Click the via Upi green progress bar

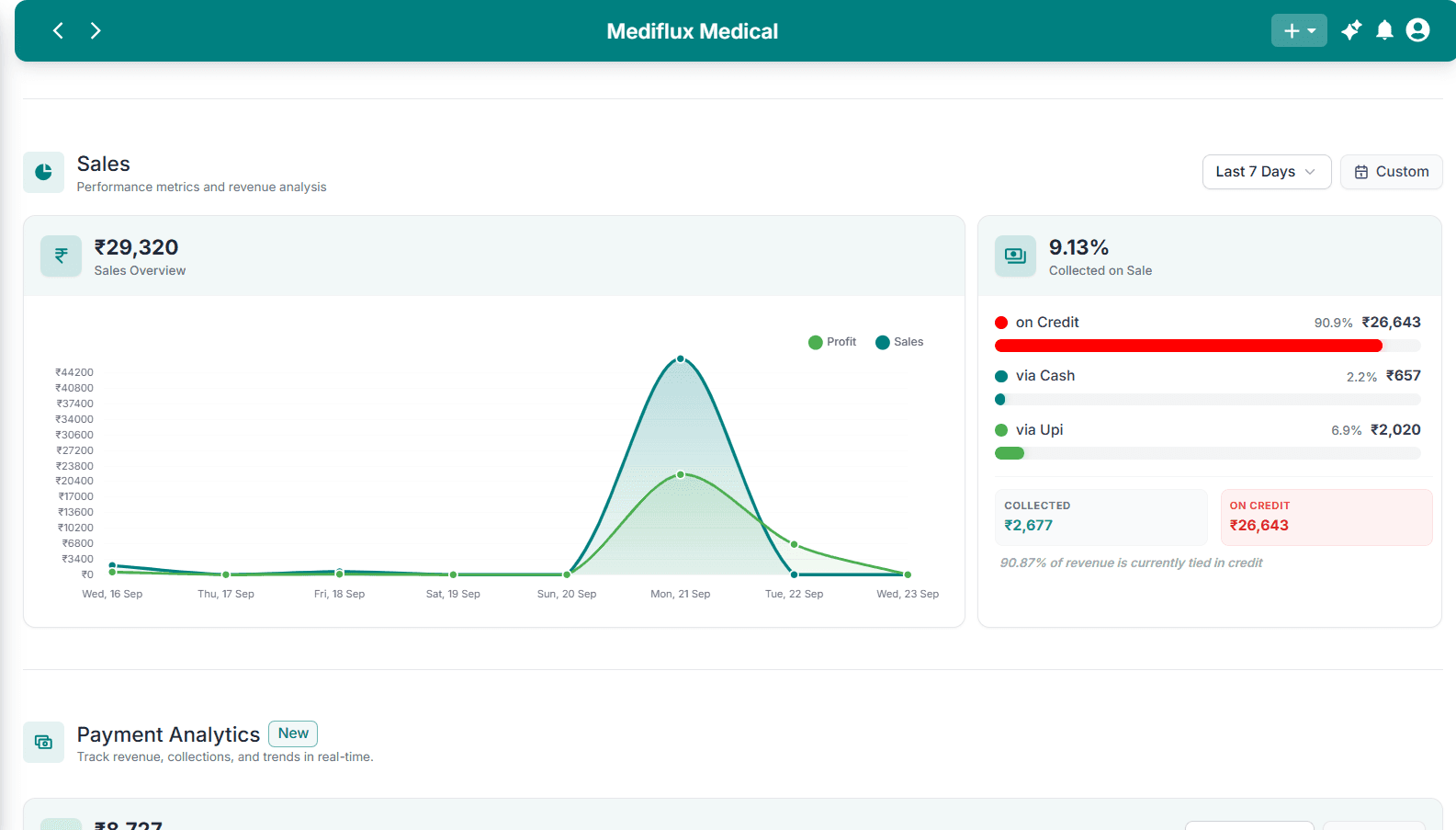click(1207, 453)
